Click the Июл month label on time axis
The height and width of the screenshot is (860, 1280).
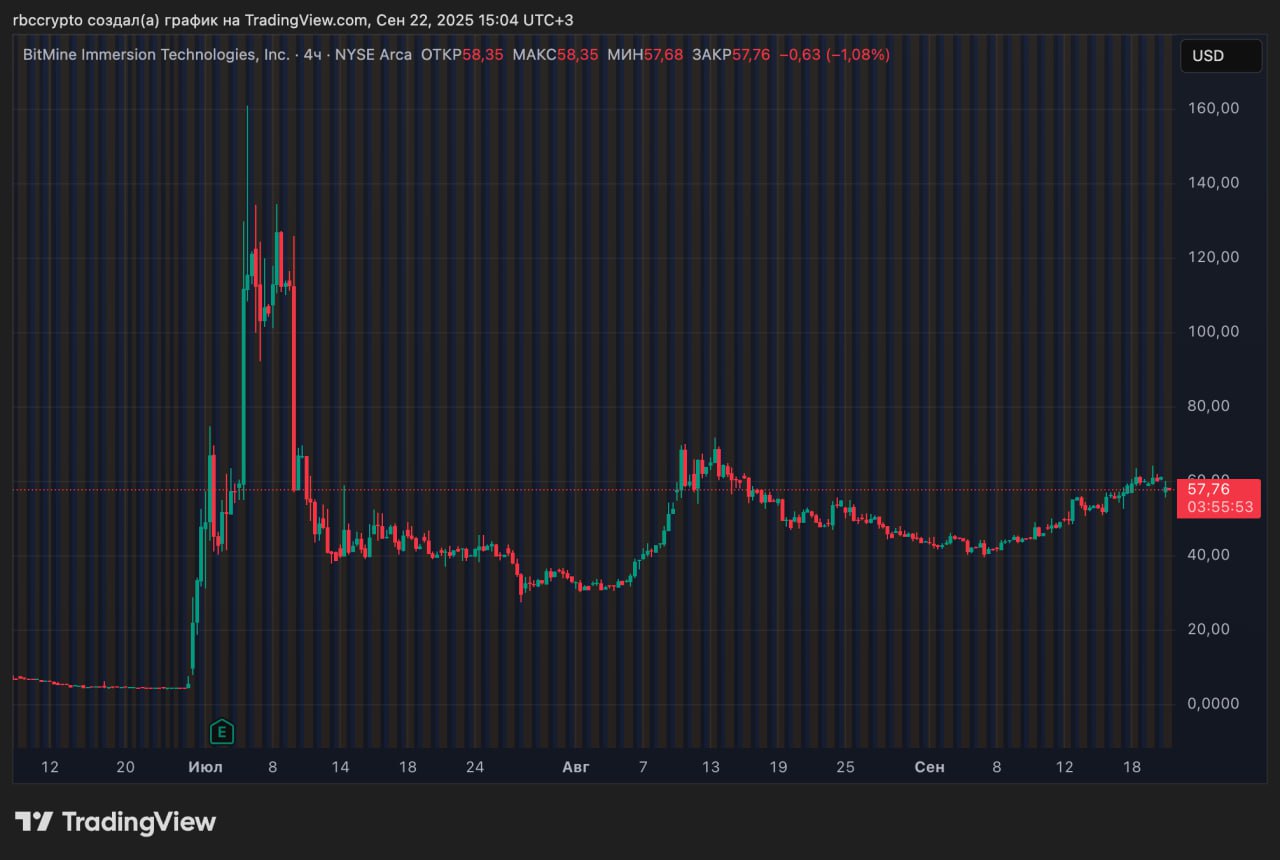click(x=205, y=767)
